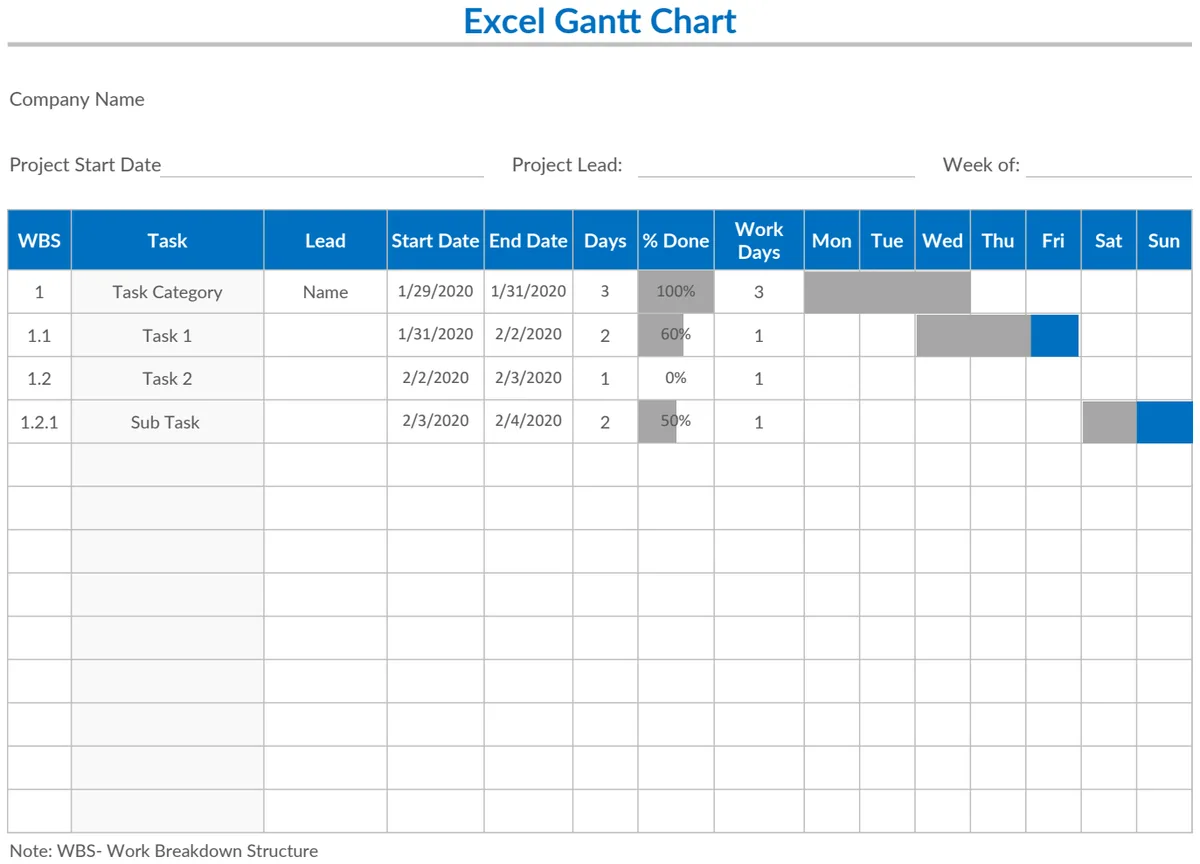This screenshot has width=1200, height=864.
Task: Click the Task Category cell
Action: (x=167, y=292)
